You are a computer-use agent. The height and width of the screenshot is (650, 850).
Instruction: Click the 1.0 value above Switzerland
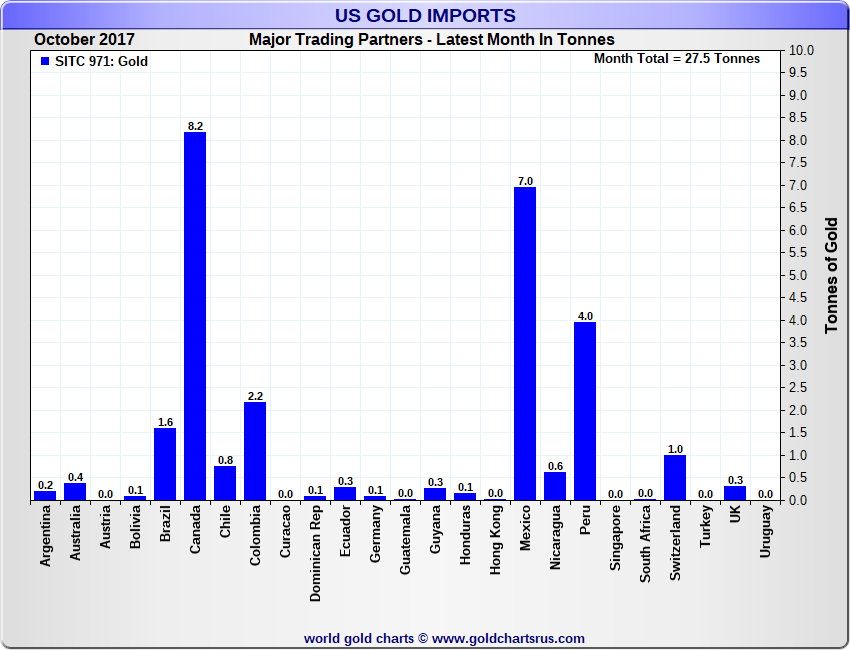(x=675, y=449)
